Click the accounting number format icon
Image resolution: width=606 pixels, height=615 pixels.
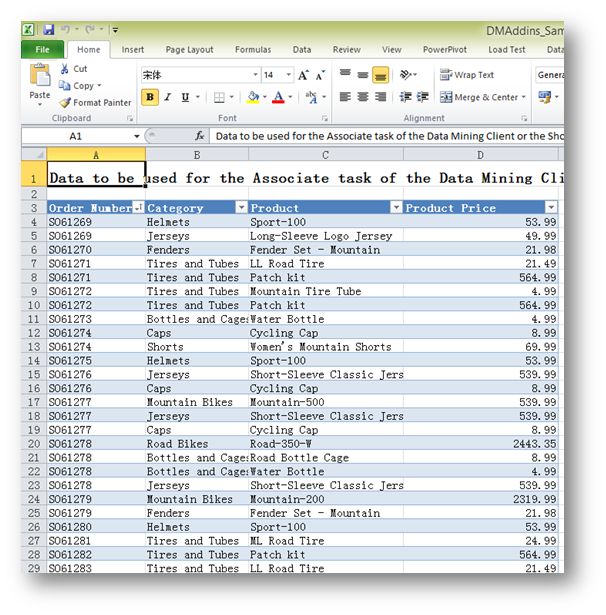(x=544, y=97)
